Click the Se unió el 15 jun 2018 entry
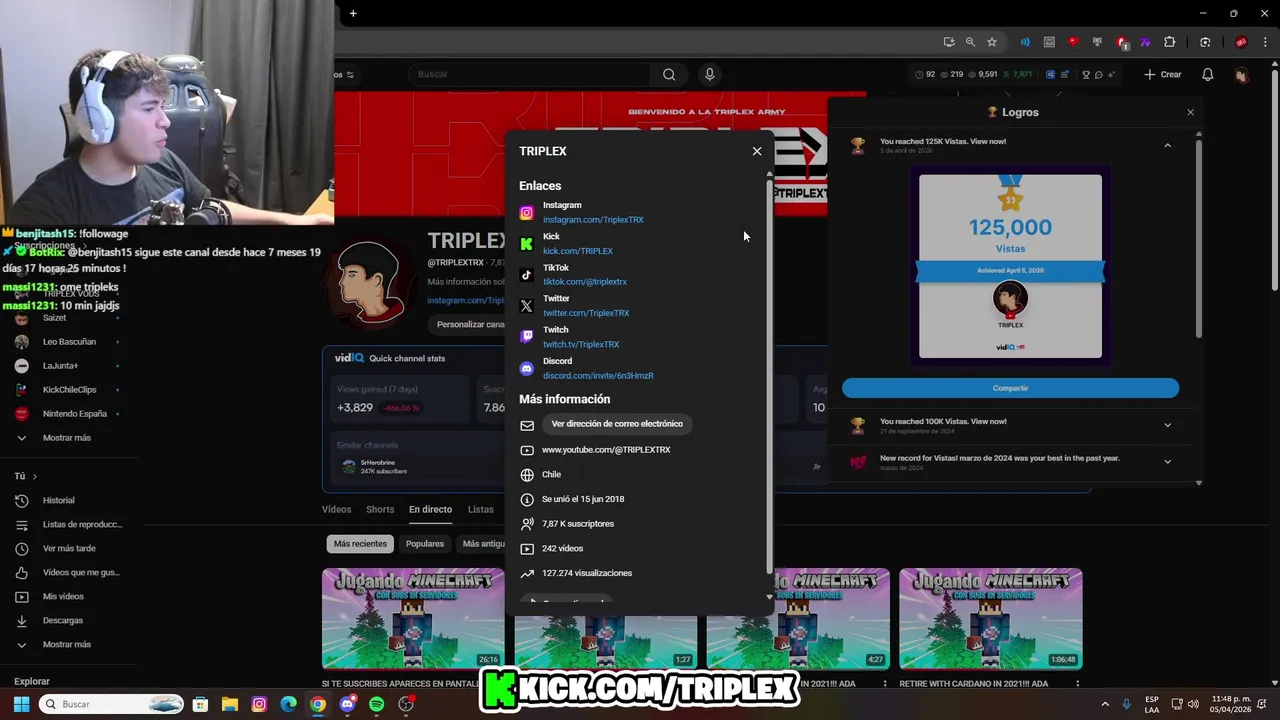 (x=583, y=499)
